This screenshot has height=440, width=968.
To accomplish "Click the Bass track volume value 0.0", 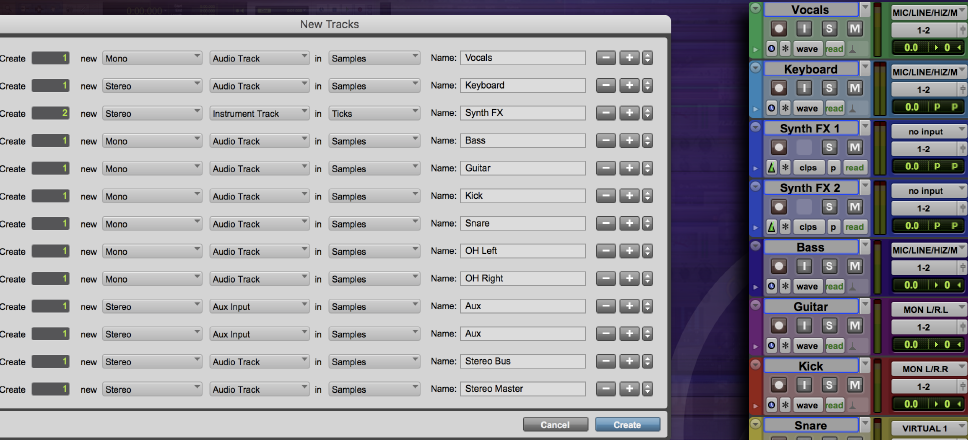I will point(911,285).
